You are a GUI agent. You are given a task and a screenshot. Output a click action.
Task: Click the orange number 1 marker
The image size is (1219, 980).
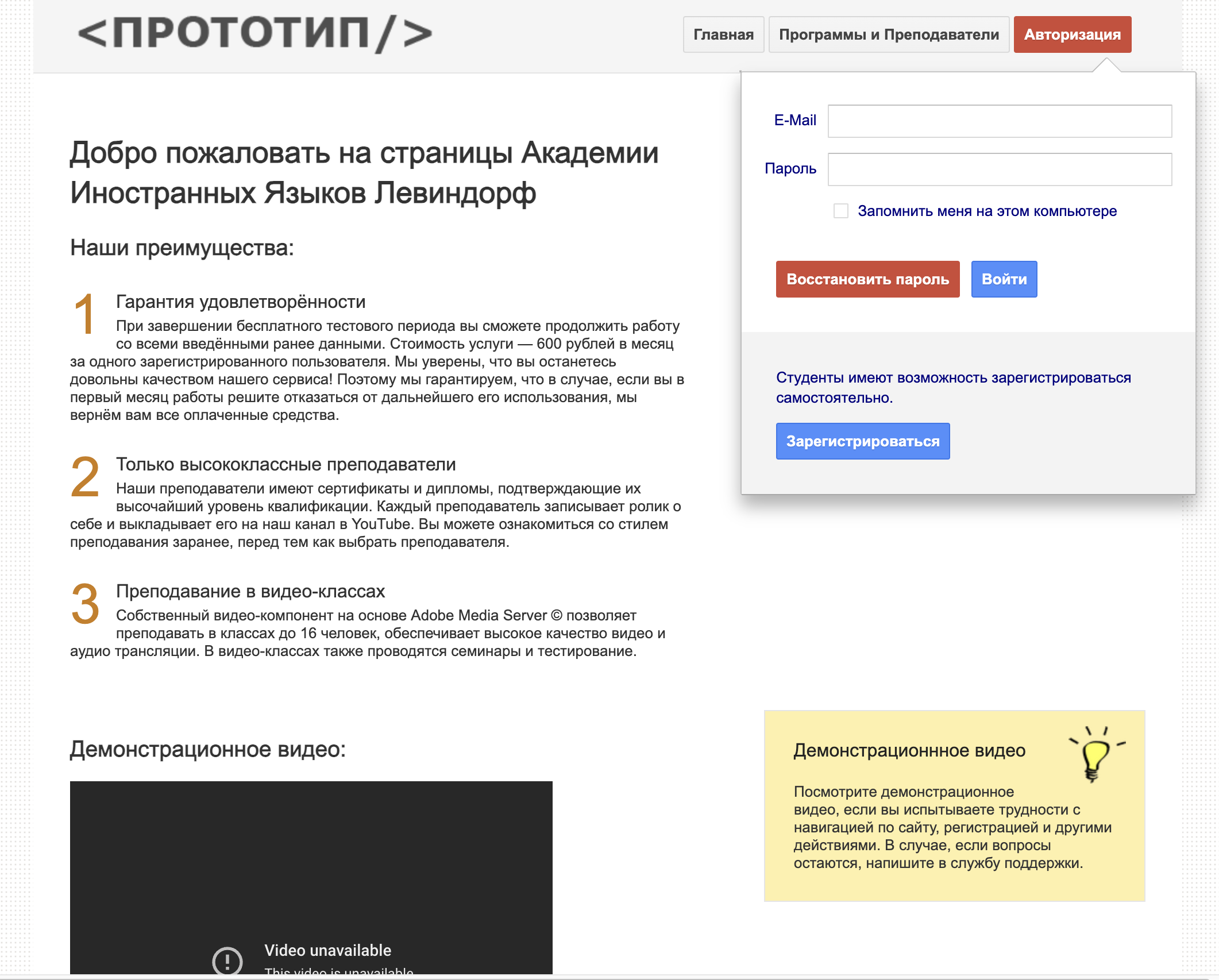click(85, 314)
